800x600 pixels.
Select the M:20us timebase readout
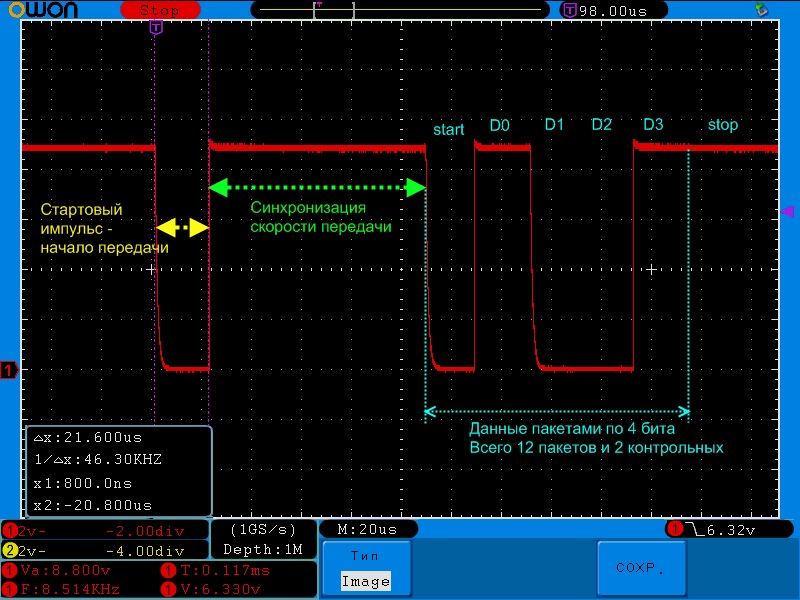367,530
